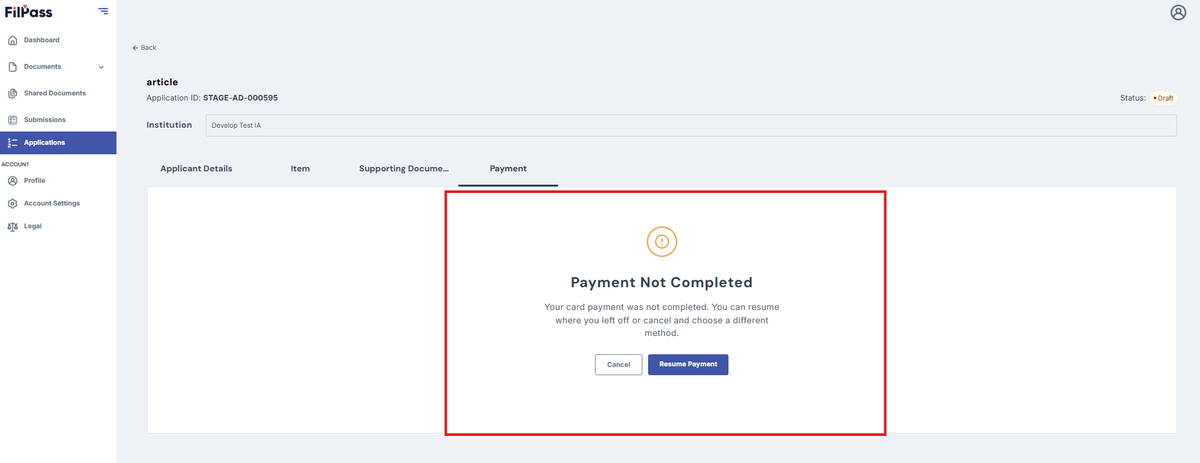1200x463 pixels.
Task: Click the 'article' application title
Action: [162, 81]
